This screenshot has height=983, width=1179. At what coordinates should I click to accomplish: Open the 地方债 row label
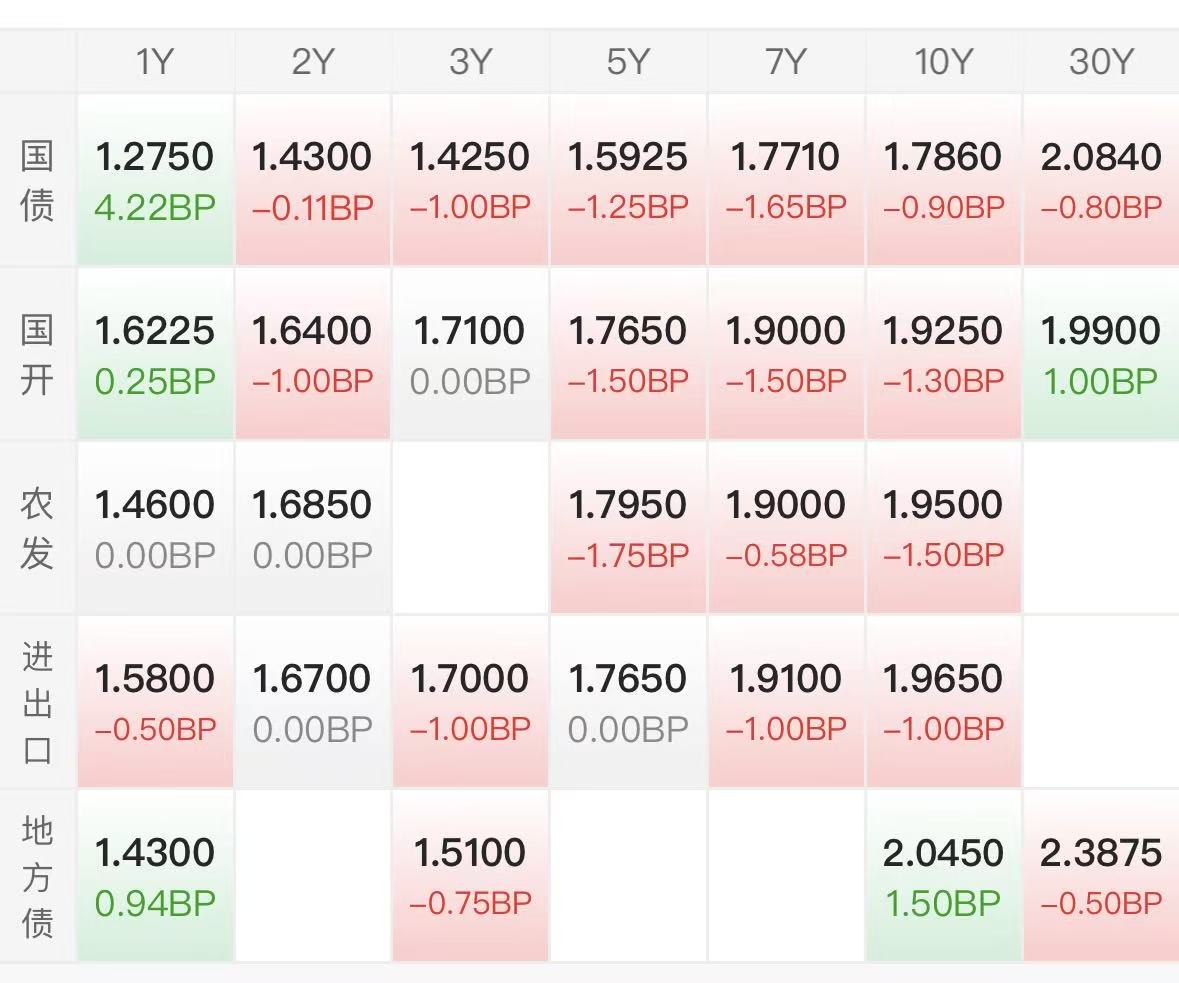pyautogui.click(x=37, y=876)
